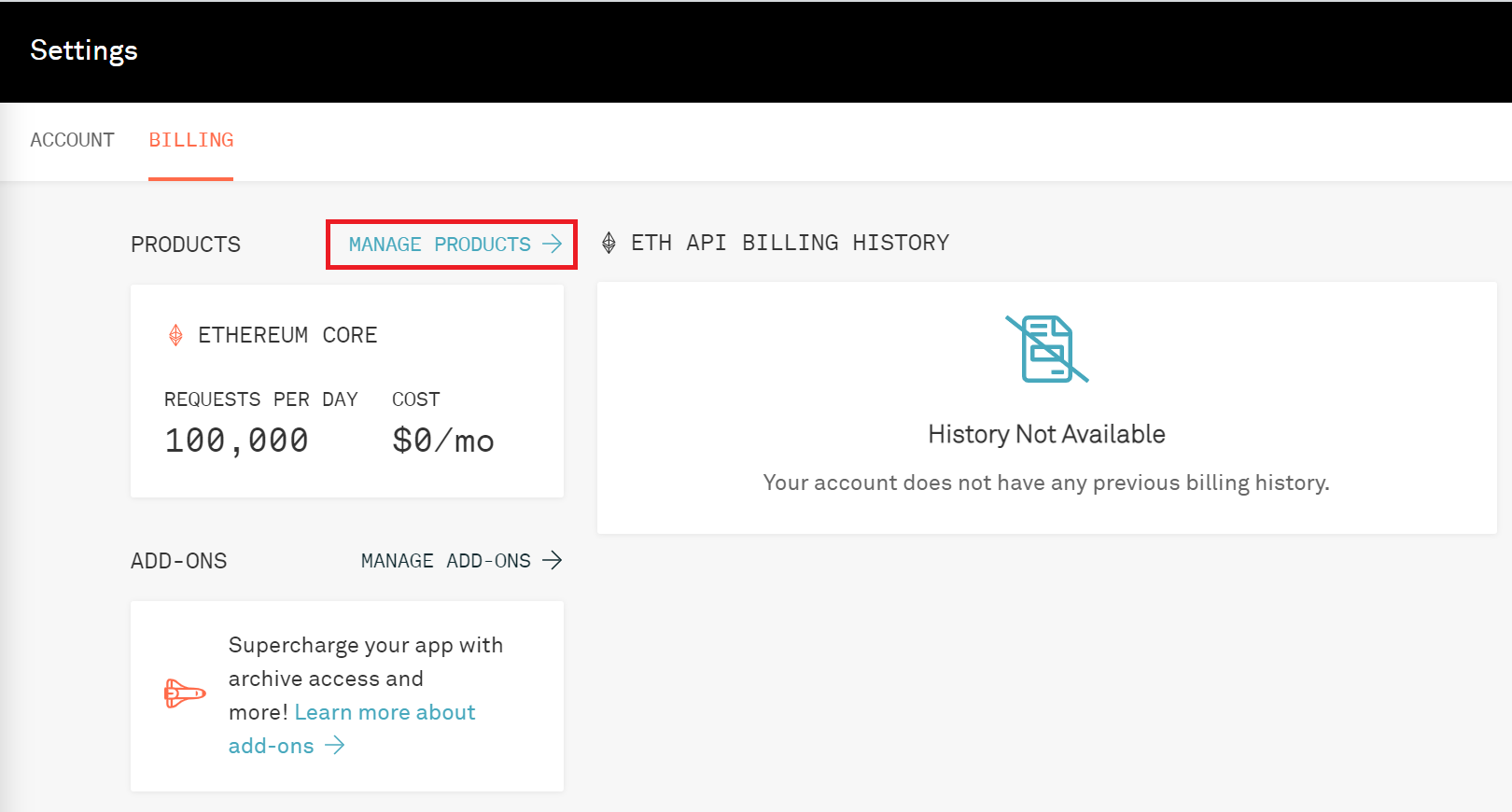Click the Settings page title

click(84, 50)
